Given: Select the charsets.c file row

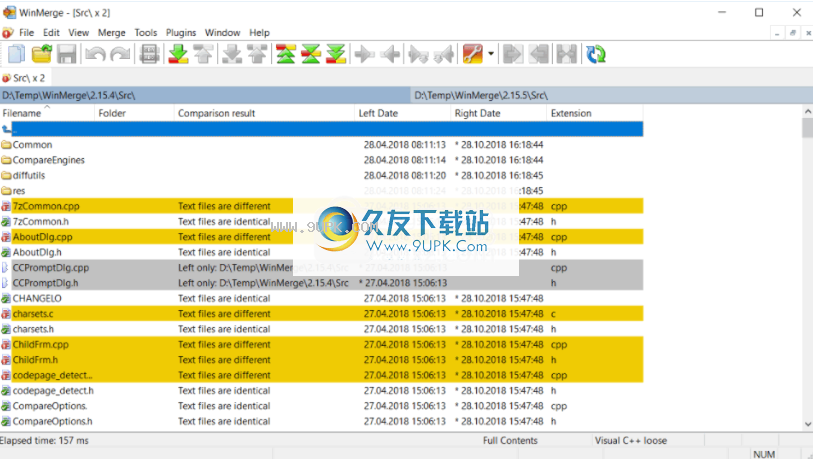Looking at the screenshot, I should point(321,314).
